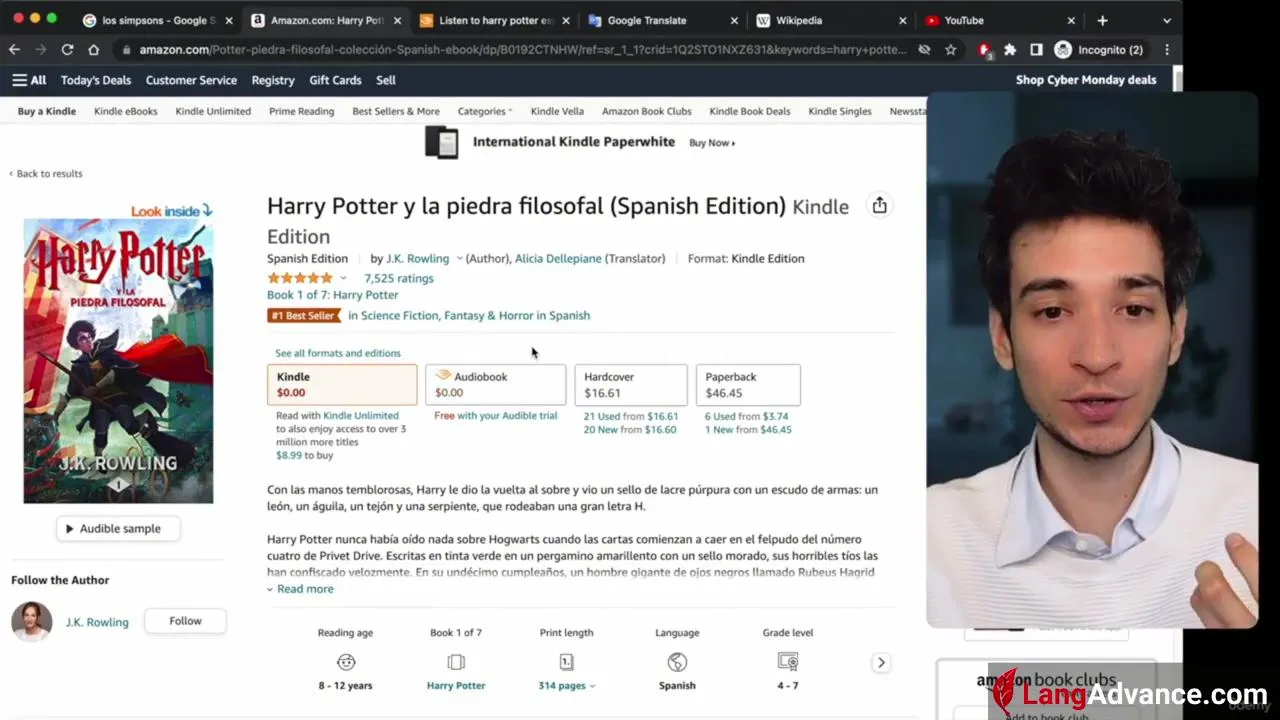This screenshot has width=1280, height=720.
Task: Expand the star ratings dropdown arrow
Action: [343, 278]
